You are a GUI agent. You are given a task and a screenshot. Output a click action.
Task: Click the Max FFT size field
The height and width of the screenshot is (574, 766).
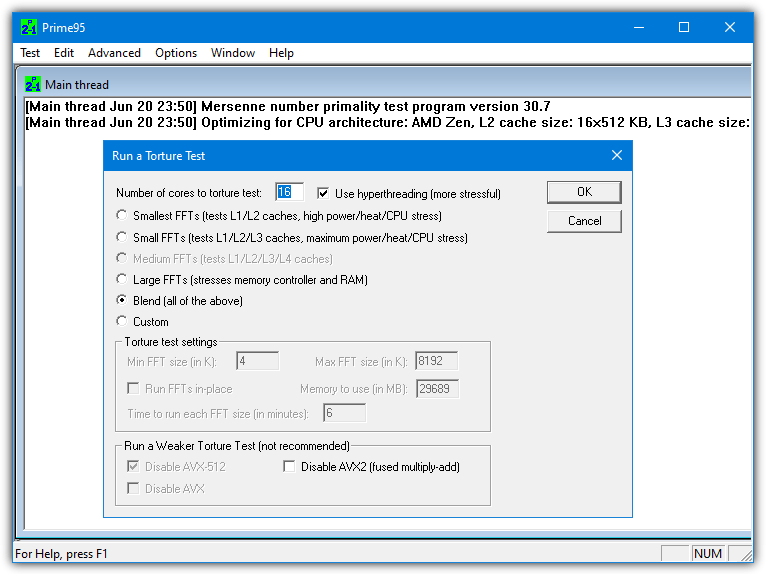pyautogui.click(x=437, y=361)
